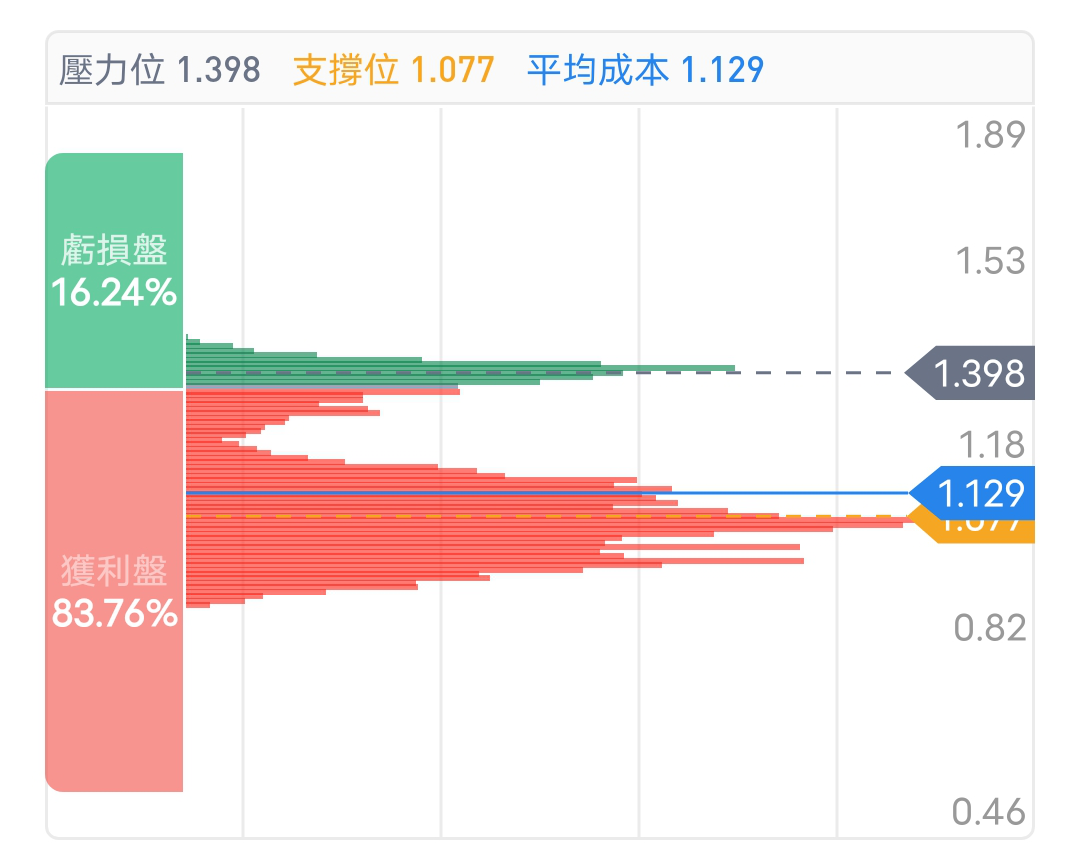Click the 16.24% loss percentage text
1080x861 pixels.
coord(114,293)
